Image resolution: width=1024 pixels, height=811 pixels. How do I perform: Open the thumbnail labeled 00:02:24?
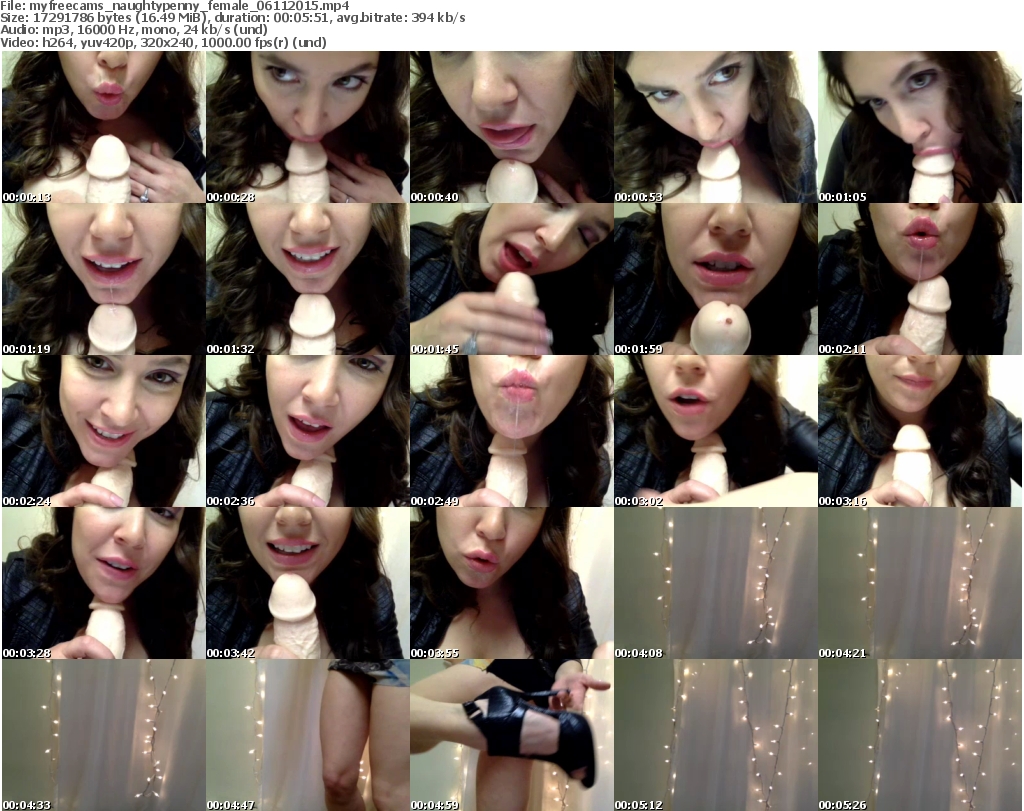103,431
